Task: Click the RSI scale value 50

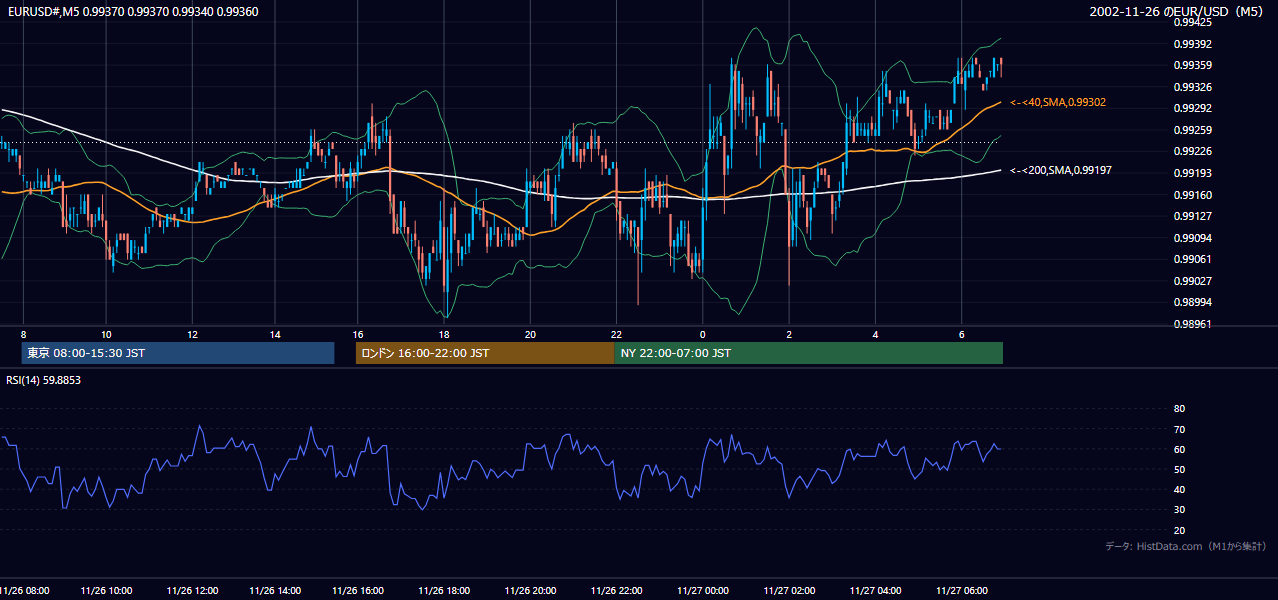Action: click(1179, 469)
